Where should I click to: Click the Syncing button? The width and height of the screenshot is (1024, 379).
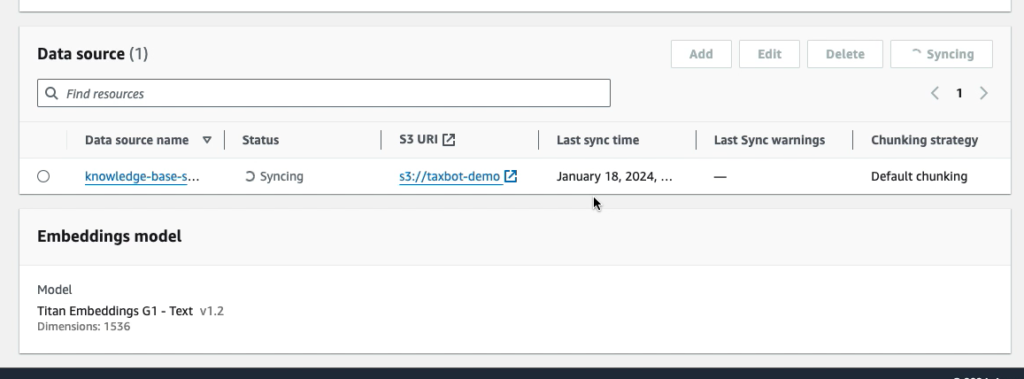(x=942, y=54)
